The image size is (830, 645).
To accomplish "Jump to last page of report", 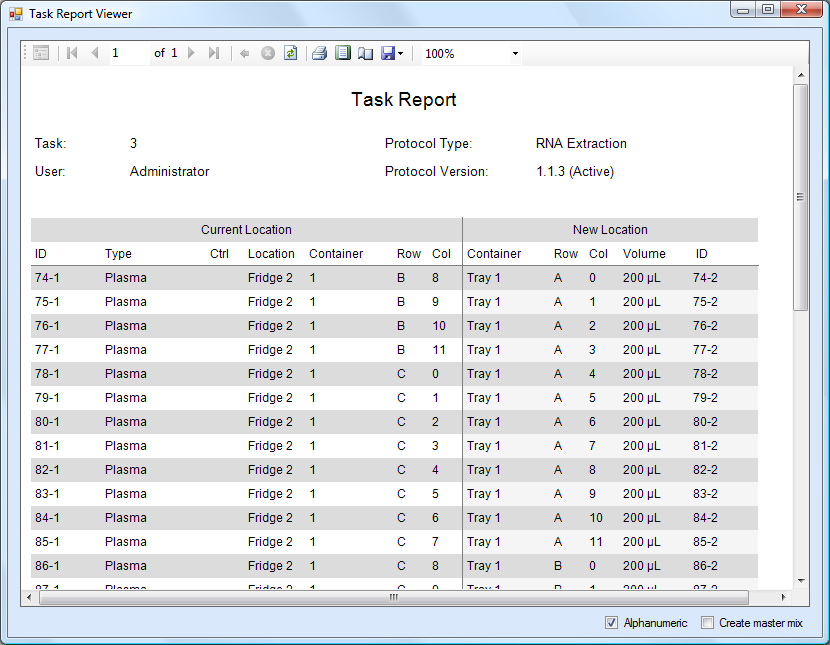I will [214, 53].
